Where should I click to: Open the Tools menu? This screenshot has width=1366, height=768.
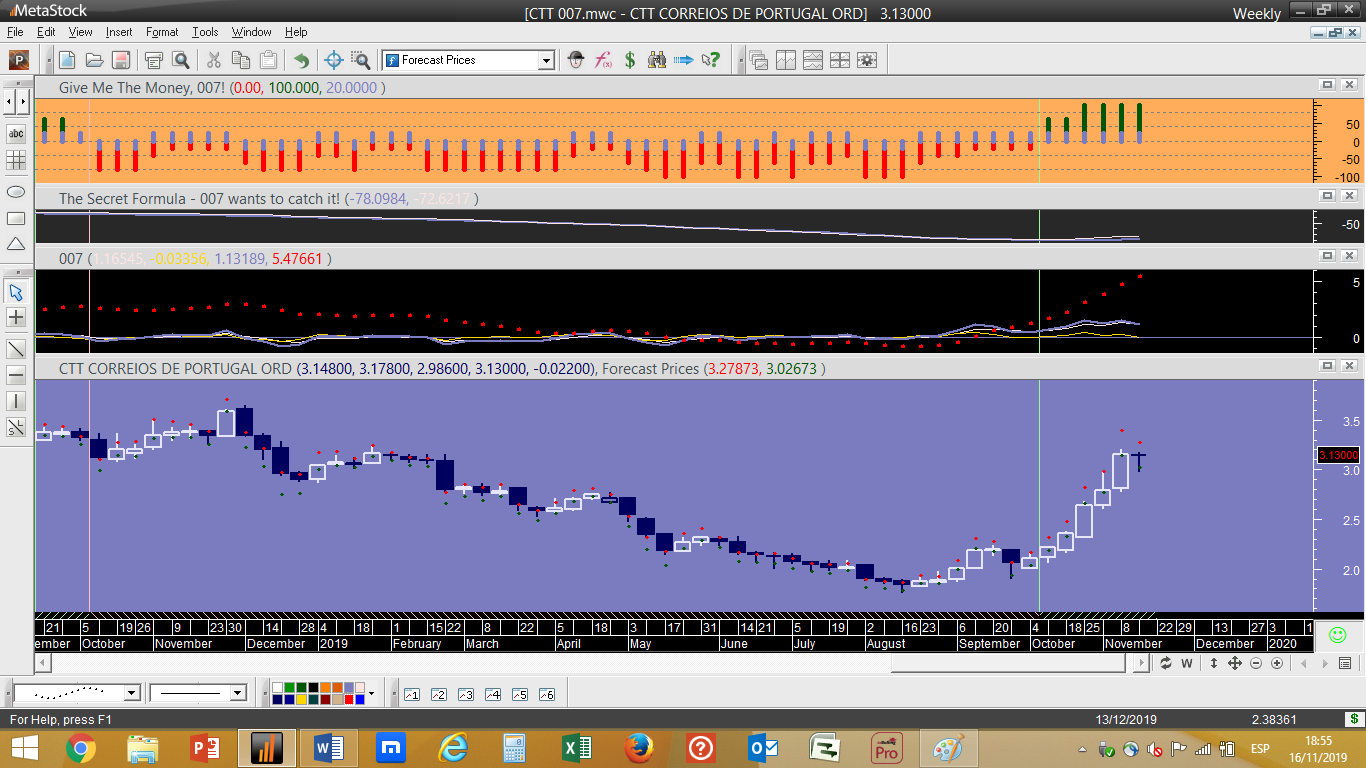[x=205, y=32]
